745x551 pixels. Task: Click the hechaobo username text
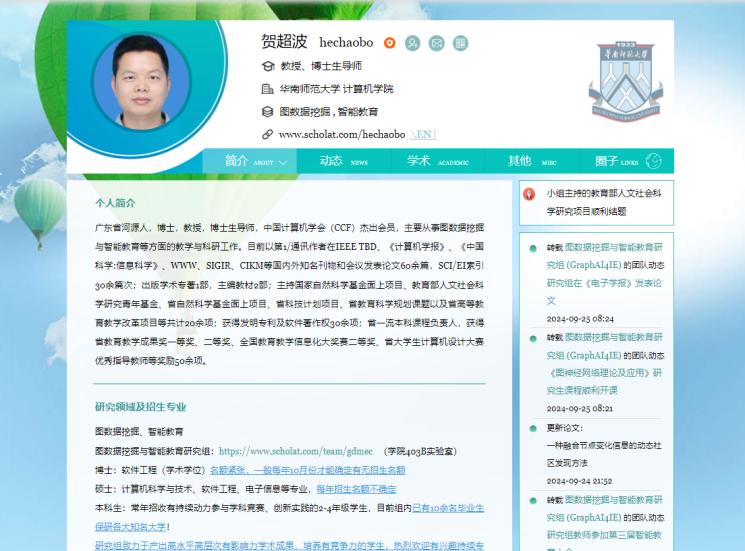coord(346,43)
